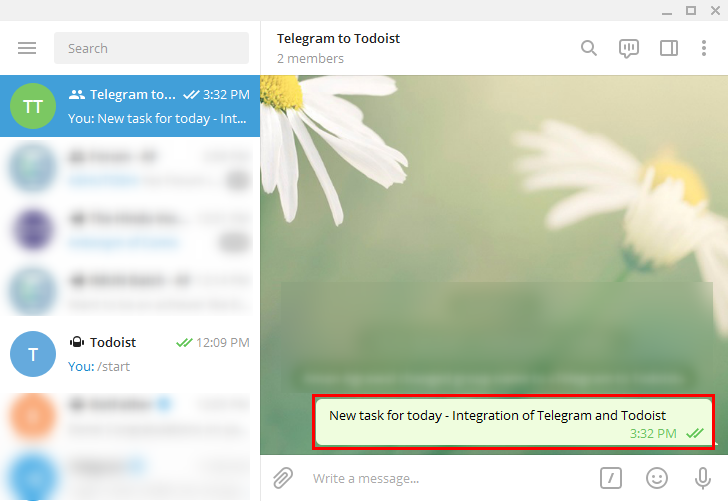728x501 pixels.
Task: Click the chat list Search field
Action: pyautogui.click(x=151, y=48)
